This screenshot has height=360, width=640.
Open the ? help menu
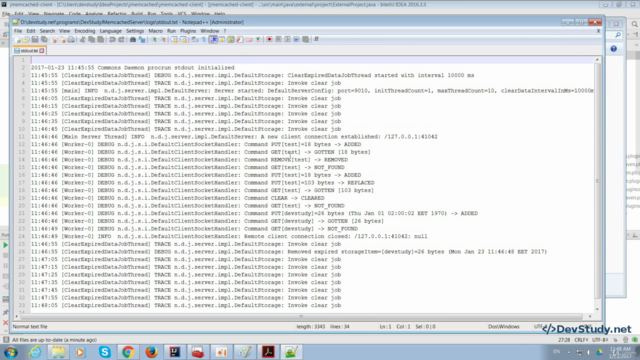click(224, 31)
